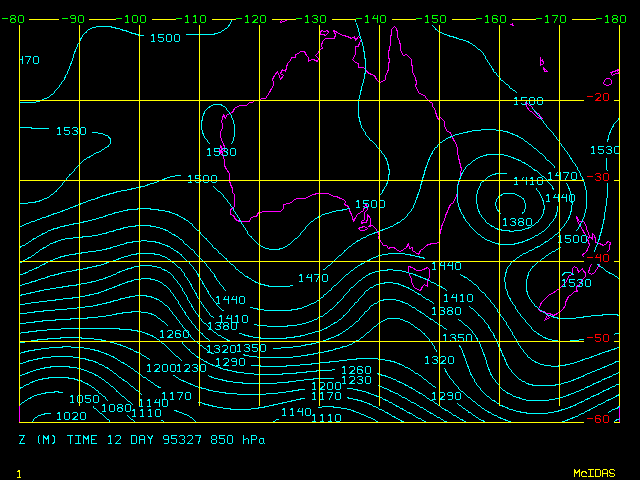Click the 1380 label inside the closed low
640x480 pixels.
tap(516, 222)
